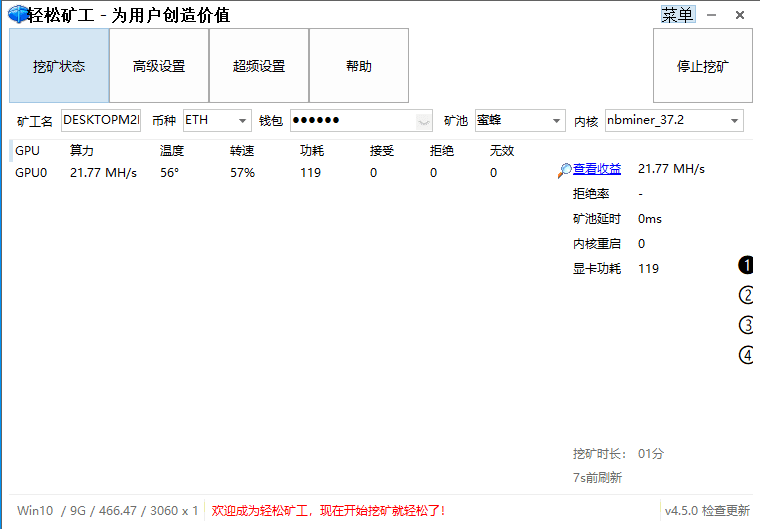Open the 挖矿状态 tab
Viewport: 760px width, 529px height.
(x=59, y=65)
